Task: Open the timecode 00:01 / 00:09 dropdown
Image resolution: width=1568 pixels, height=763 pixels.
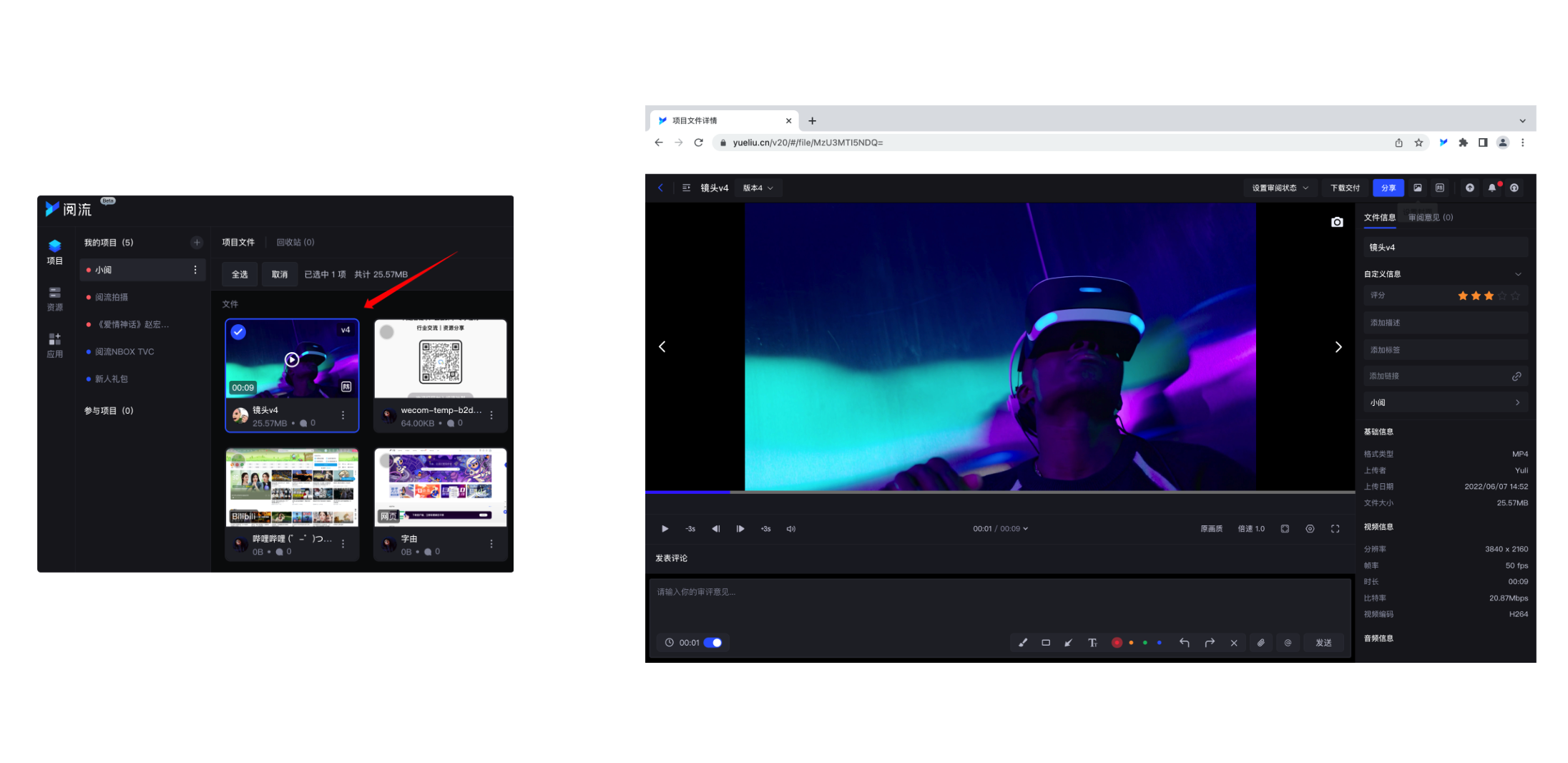Action: pyautogui.click(x=1000, y=529)
